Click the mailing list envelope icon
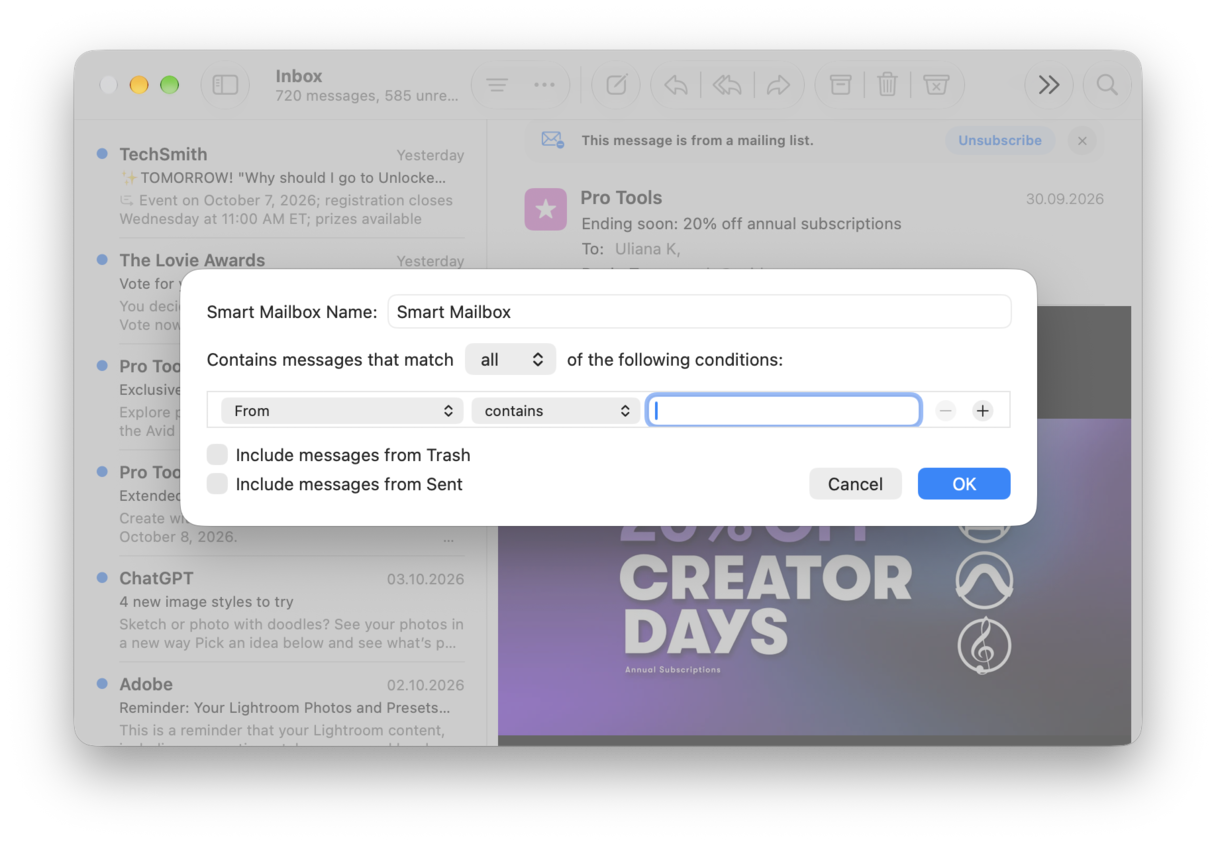 pyautogui.click(x=553, y=140)
